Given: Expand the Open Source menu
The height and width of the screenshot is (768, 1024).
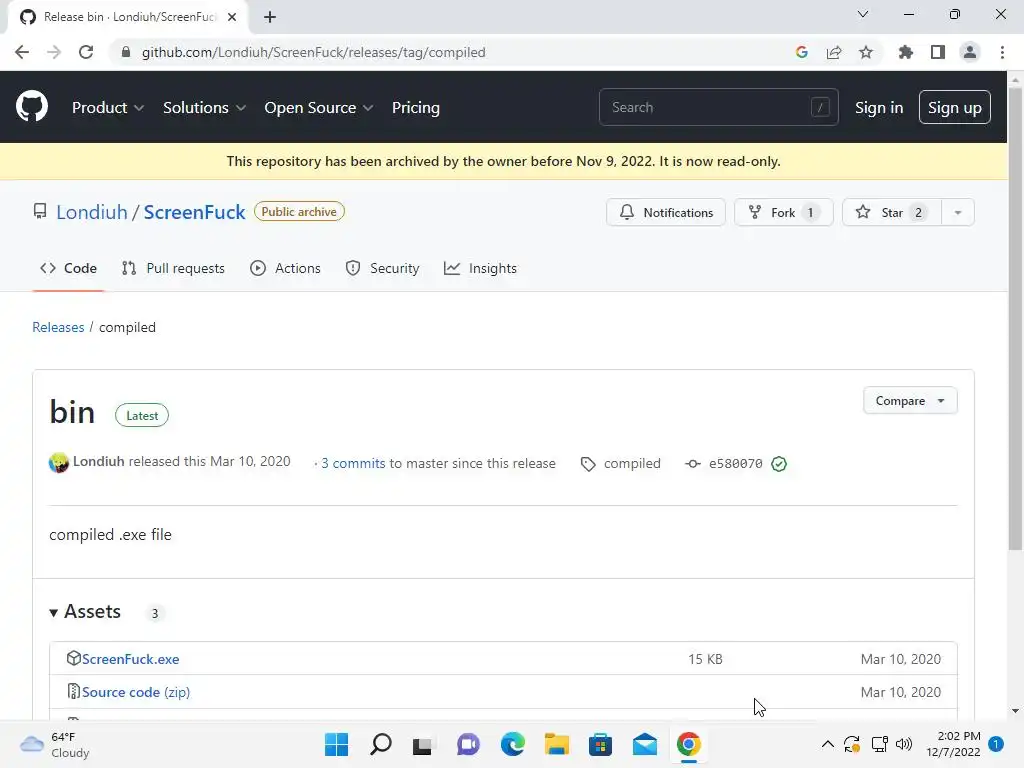Looking at the screenshot, I should pos(319,108).
